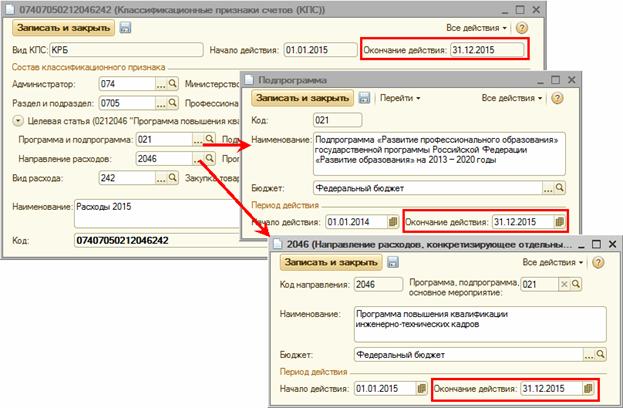The image size is (623, 408).
Task: Click the save diskette icon in Подпрограмма window
Action: coord(366,98)
